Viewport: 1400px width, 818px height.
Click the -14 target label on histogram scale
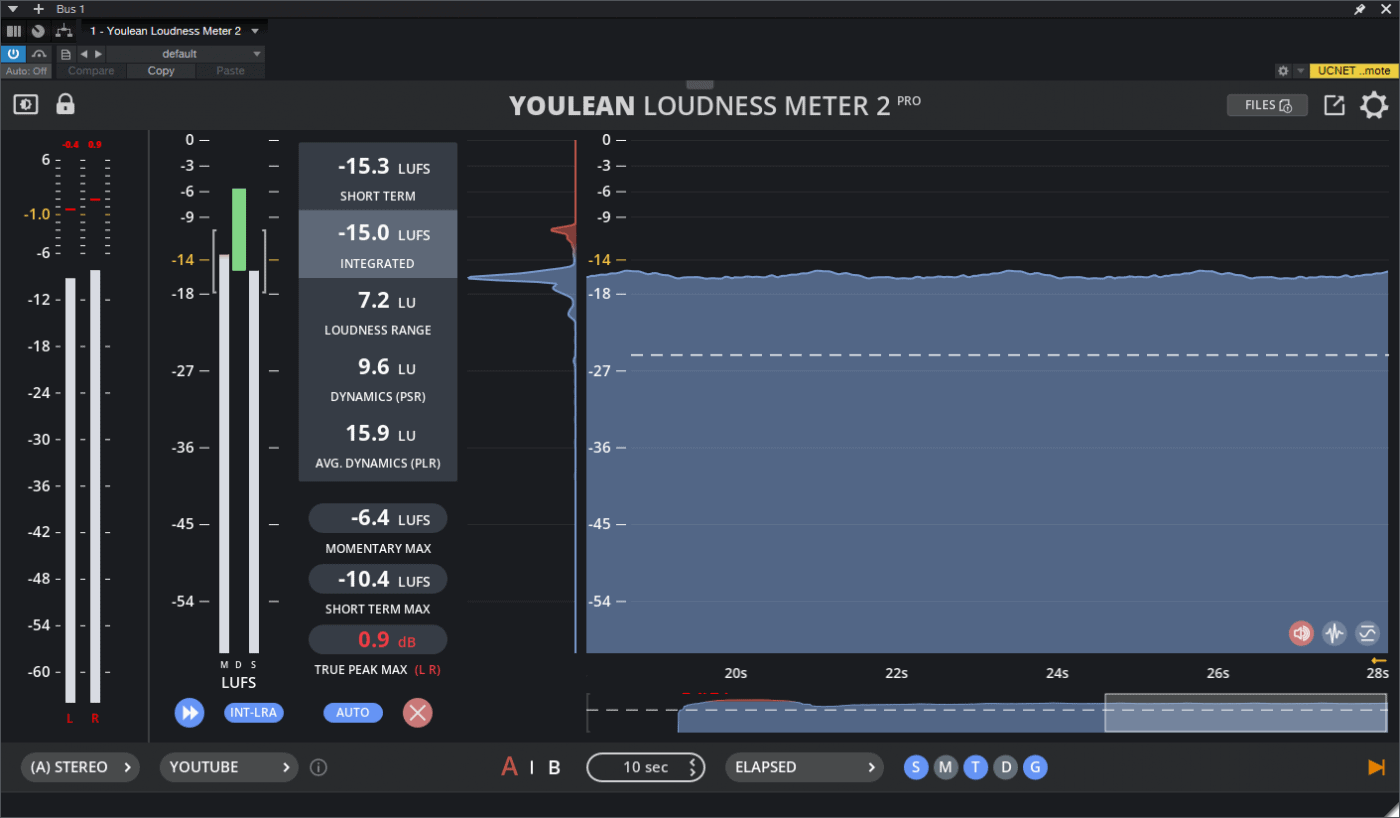point(602,260)
